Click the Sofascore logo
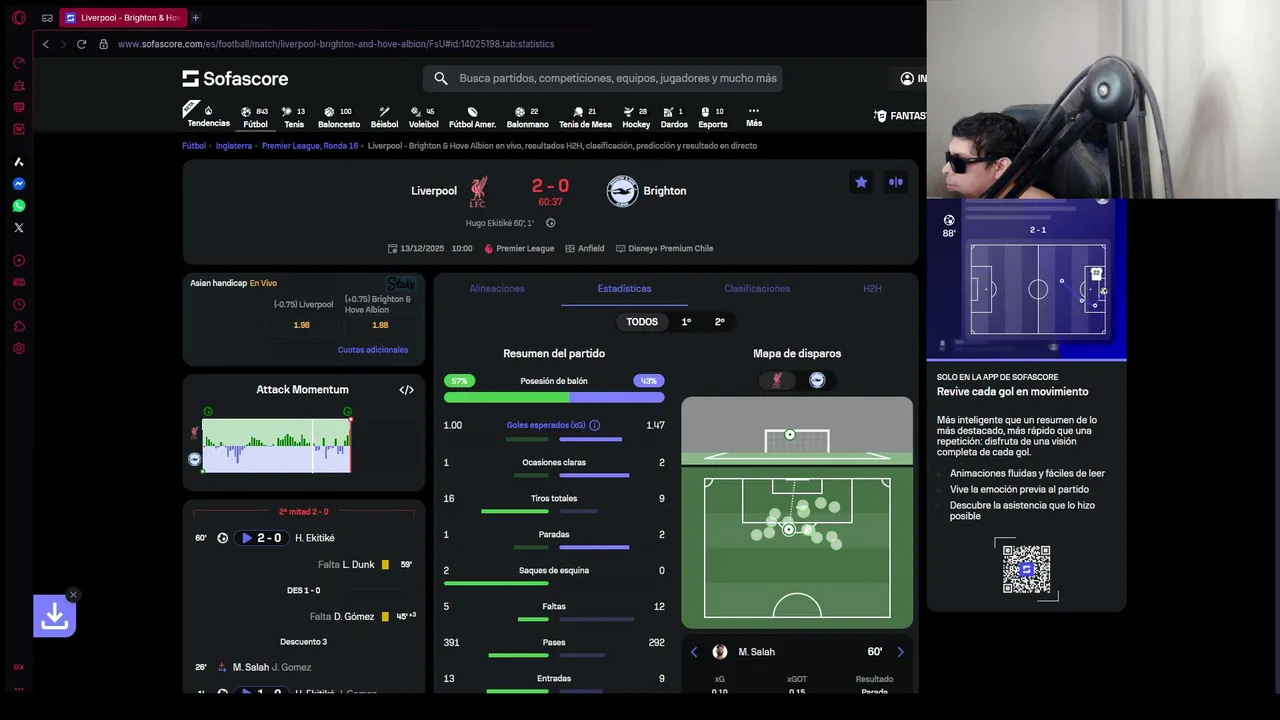 click(235, 78)
